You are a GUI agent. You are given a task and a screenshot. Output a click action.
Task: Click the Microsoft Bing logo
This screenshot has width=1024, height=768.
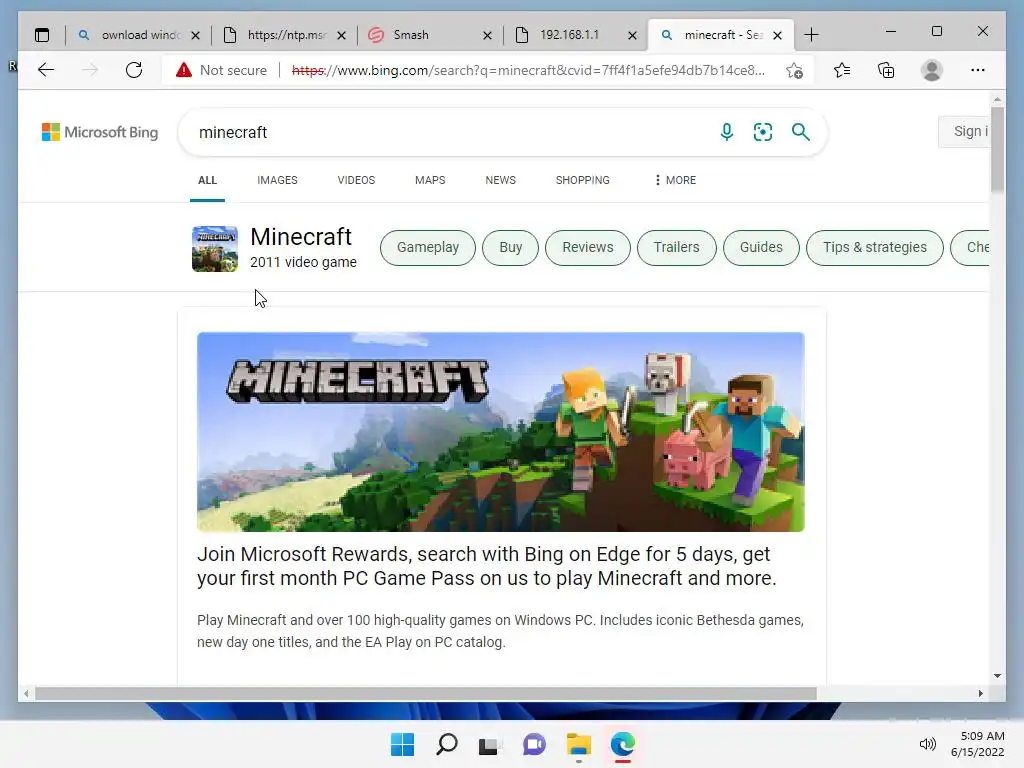click(x=100, y=132)
